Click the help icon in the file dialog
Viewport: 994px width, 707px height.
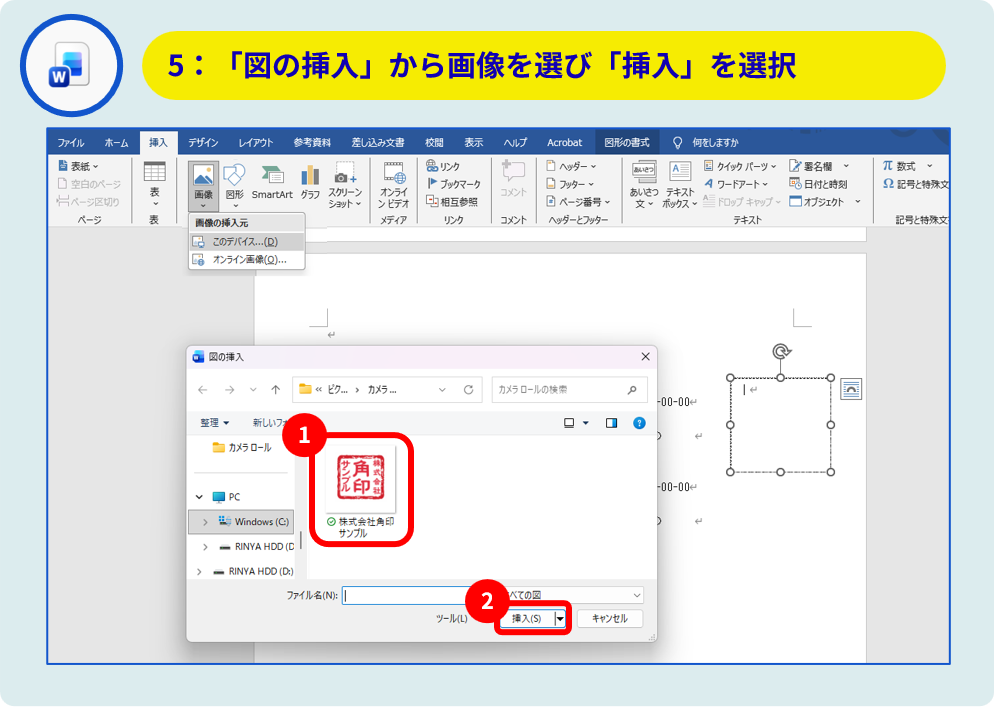coord(639,423)
